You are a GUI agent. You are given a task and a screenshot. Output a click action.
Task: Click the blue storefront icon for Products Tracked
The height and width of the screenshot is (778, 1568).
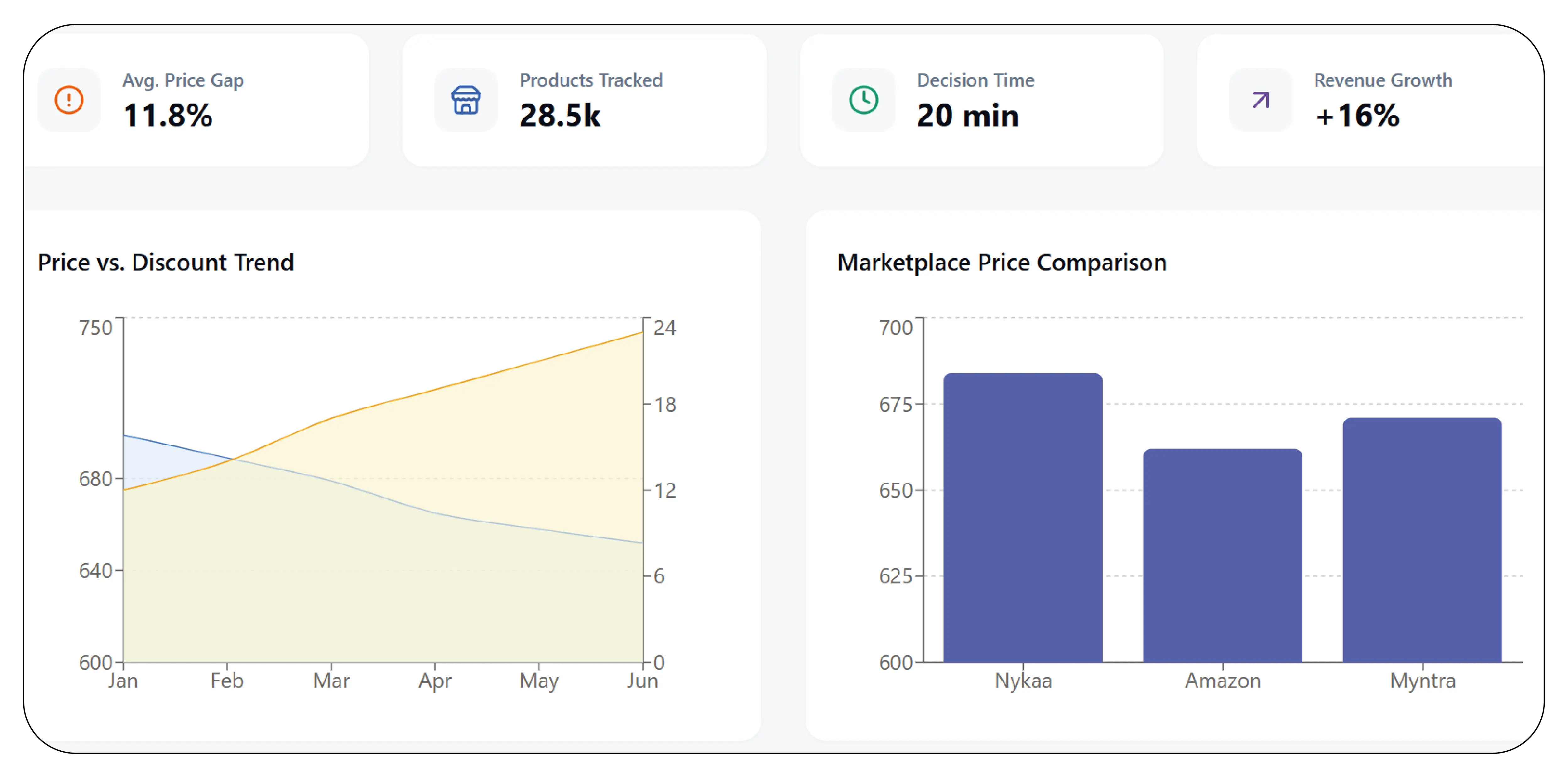point(466,100)
